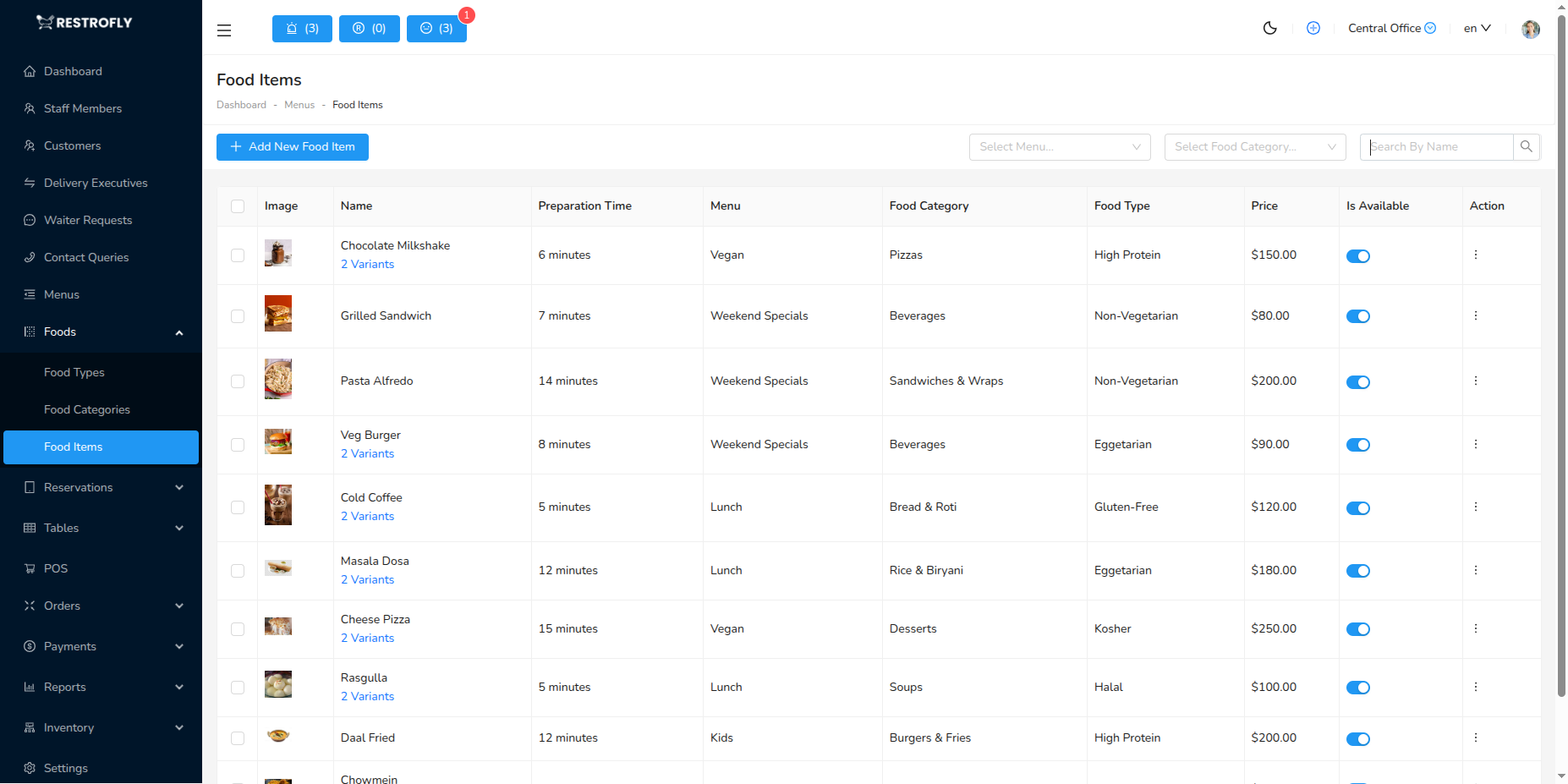Open the actions menu for Grilled Sandwich
The height and width of the screenshot is (784, 1568).
[x=1476, y=315]
